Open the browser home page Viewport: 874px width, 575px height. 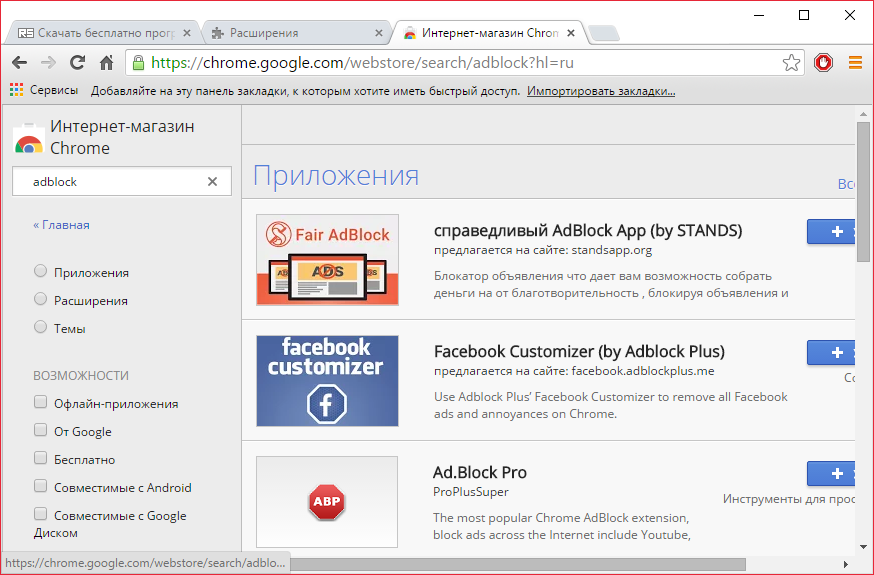click(x=106, y=62)
